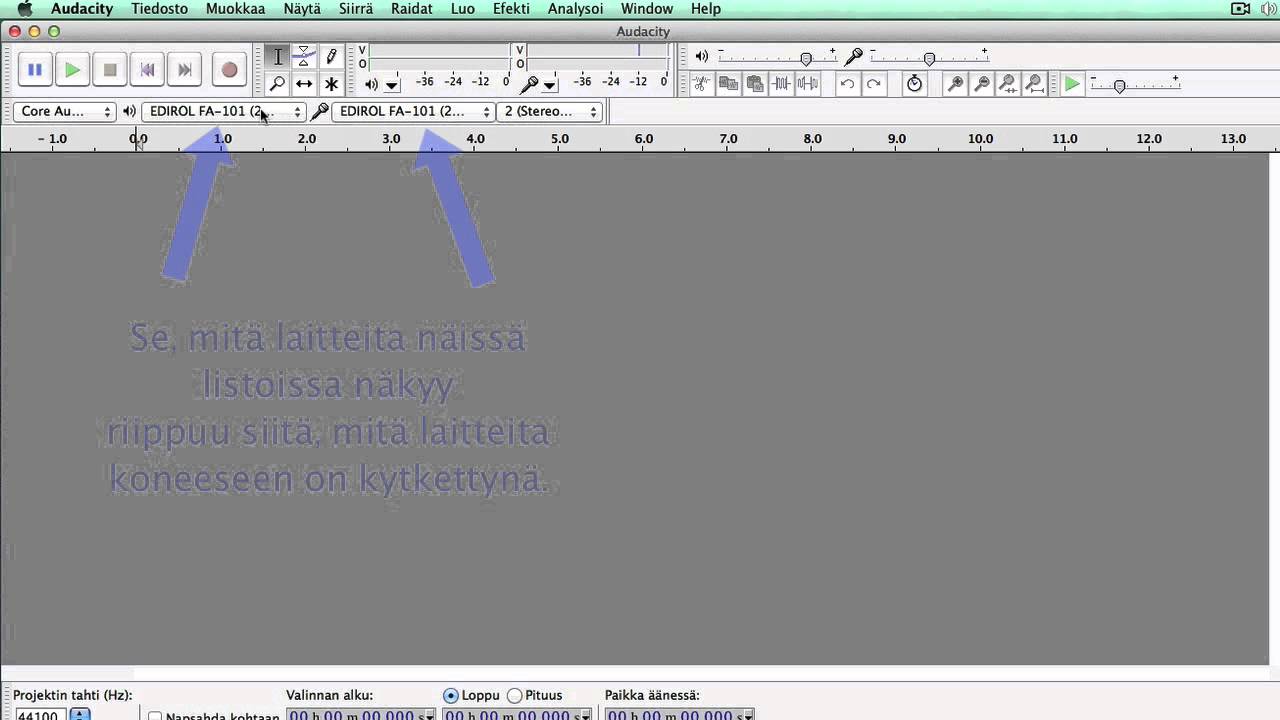Select the Multi-tool asterisk
Viewport: 1280px width, 720px height.
coord(331,84)
